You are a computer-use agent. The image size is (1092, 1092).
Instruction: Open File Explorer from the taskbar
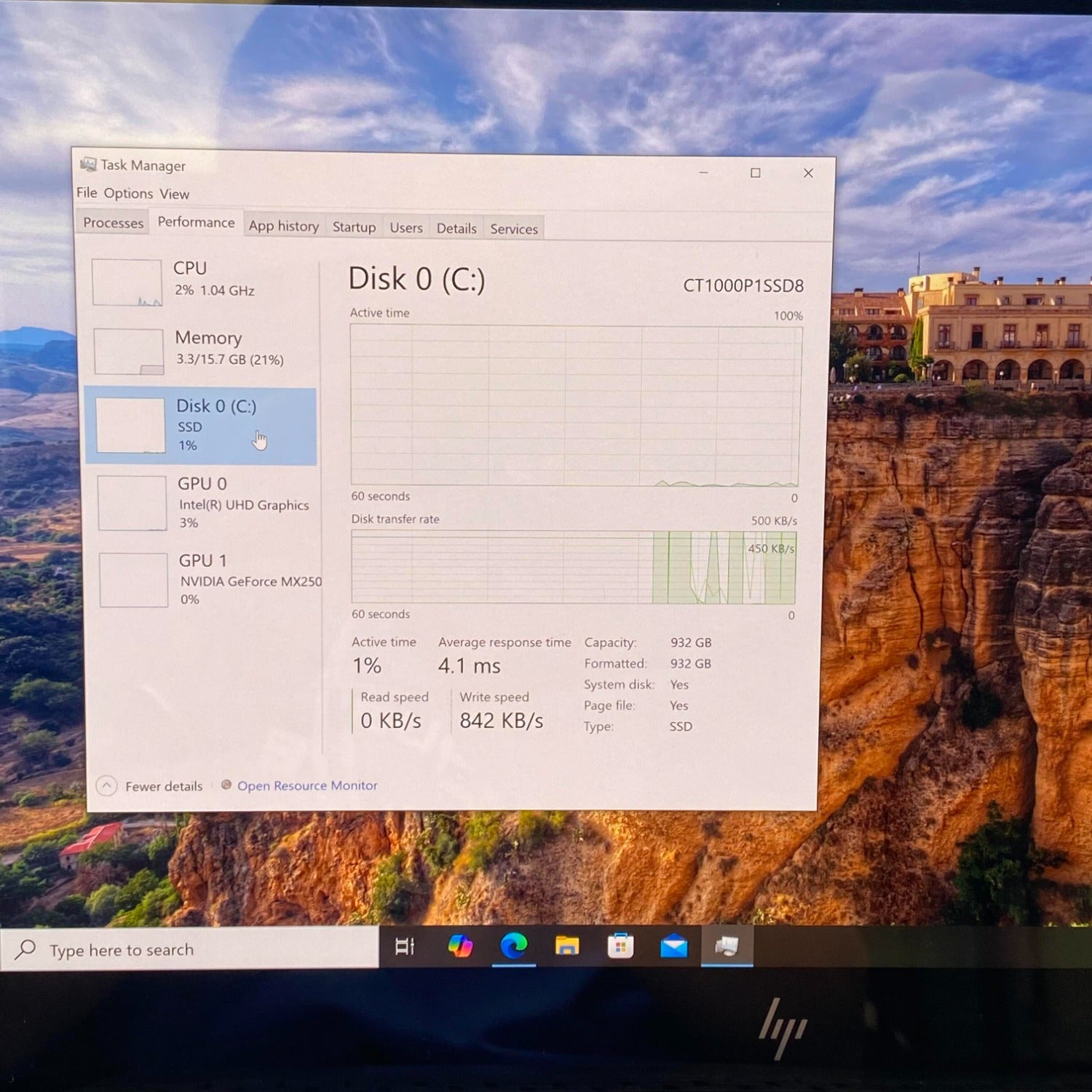[567, 946]
